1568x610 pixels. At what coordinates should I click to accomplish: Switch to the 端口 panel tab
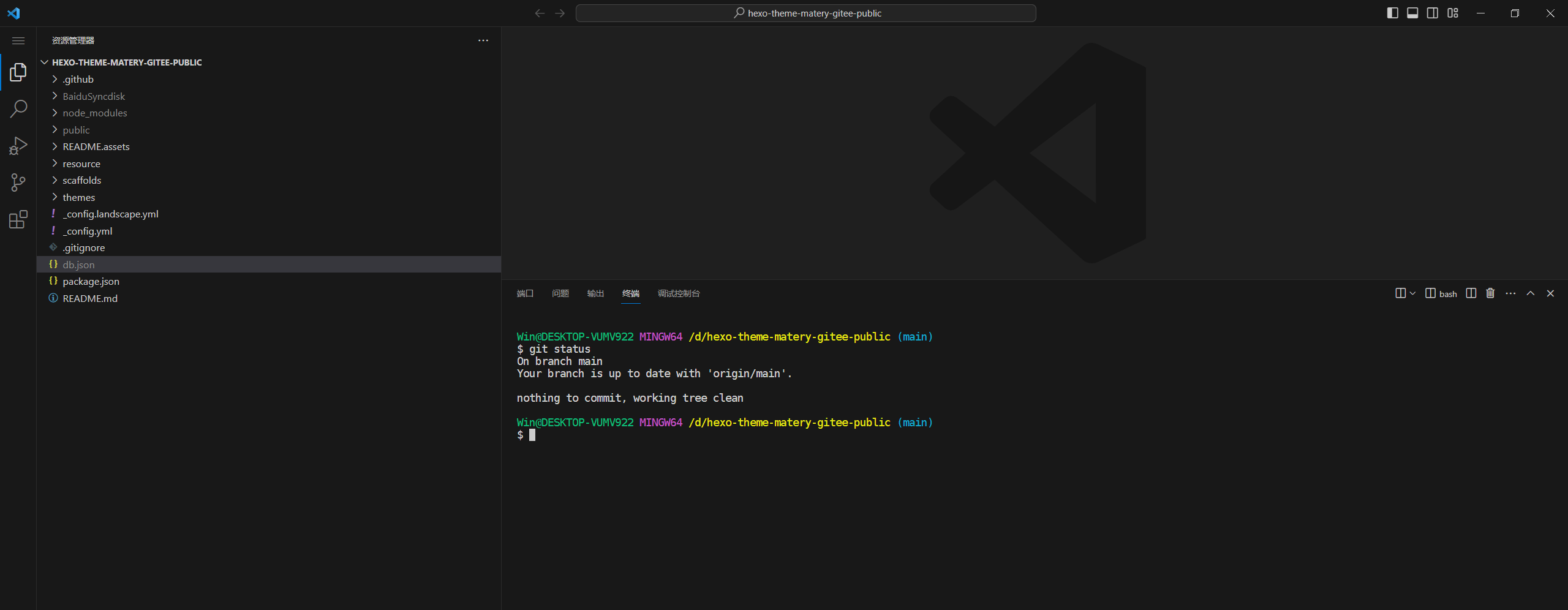point(525,293)
